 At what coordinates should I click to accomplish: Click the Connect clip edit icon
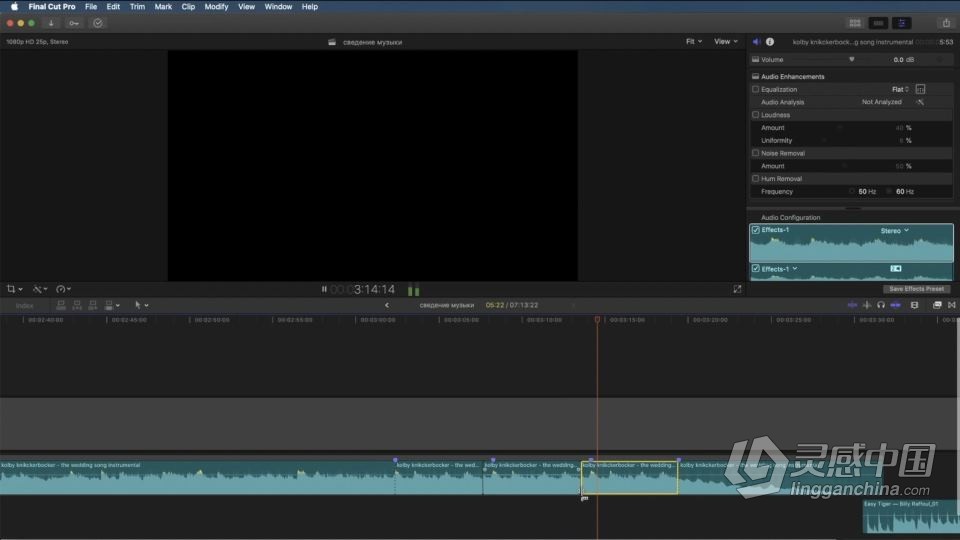tap(61, 305)
